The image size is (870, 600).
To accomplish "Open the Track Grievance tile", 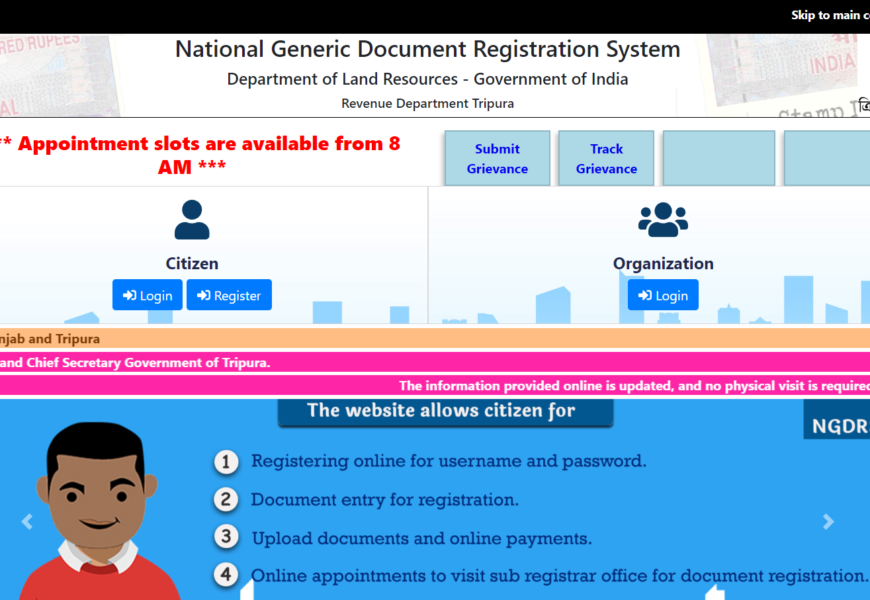I will (x=606, y=158).
